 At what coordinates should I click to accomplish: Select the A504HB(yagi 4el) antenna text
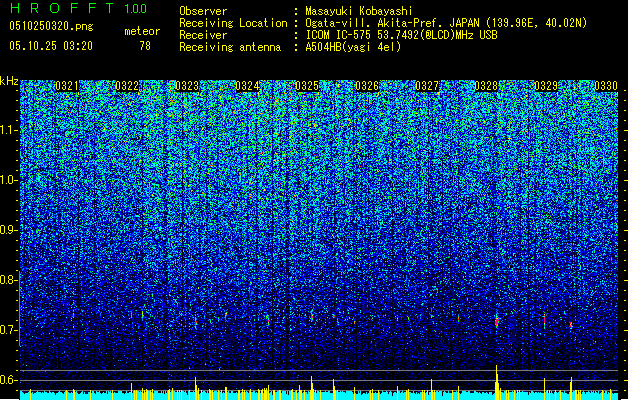pos(353,47)
